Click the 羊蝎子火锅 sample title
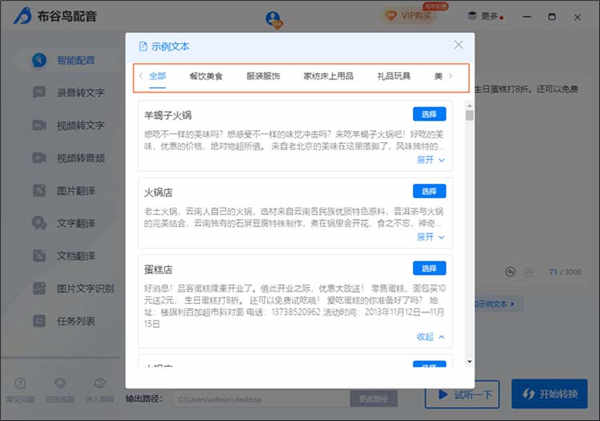600x421 pixels. pos(168,115)
